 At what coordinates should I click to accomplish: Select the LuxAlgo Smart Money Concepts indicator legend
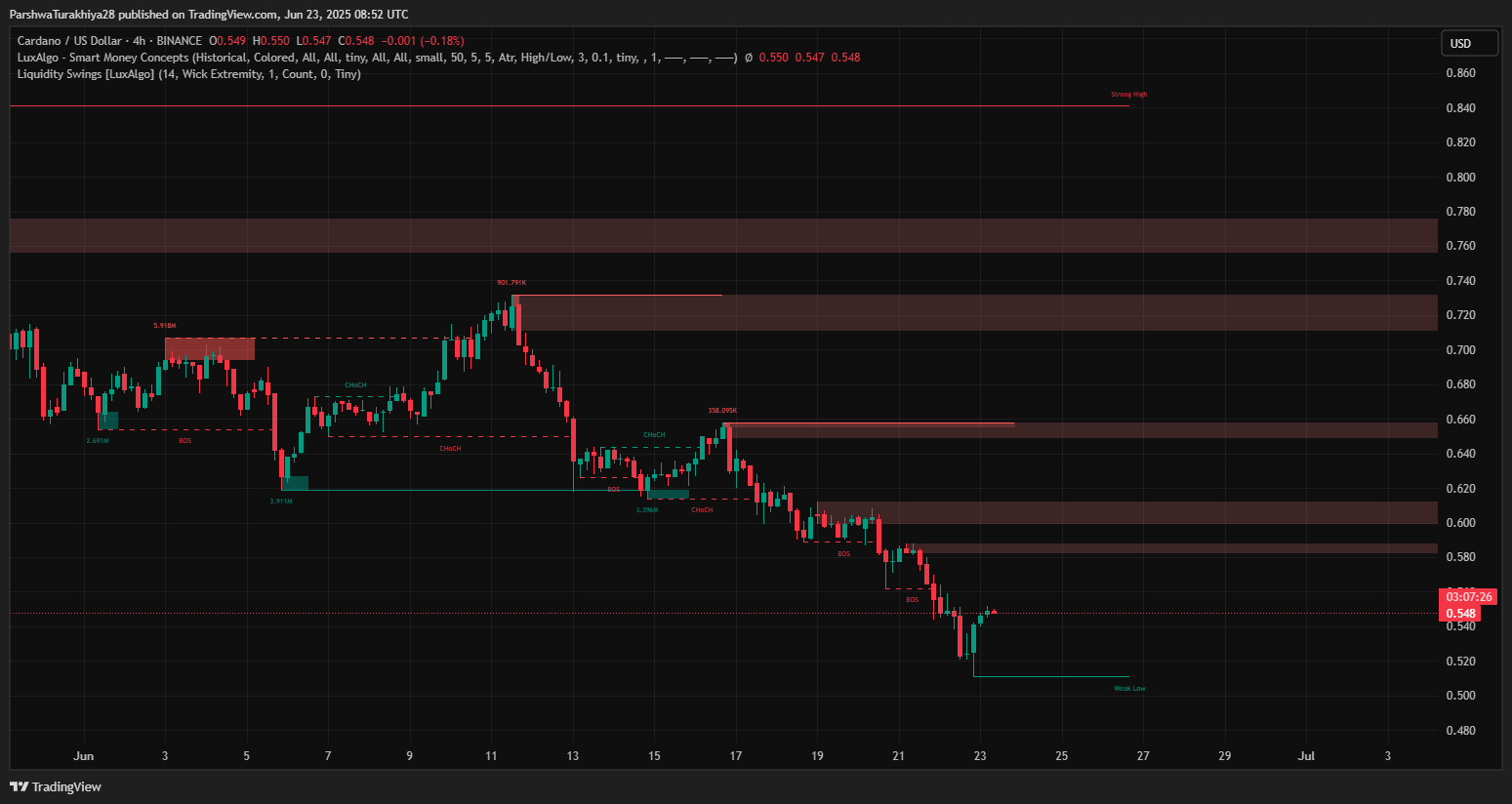(x=102, y=58)
